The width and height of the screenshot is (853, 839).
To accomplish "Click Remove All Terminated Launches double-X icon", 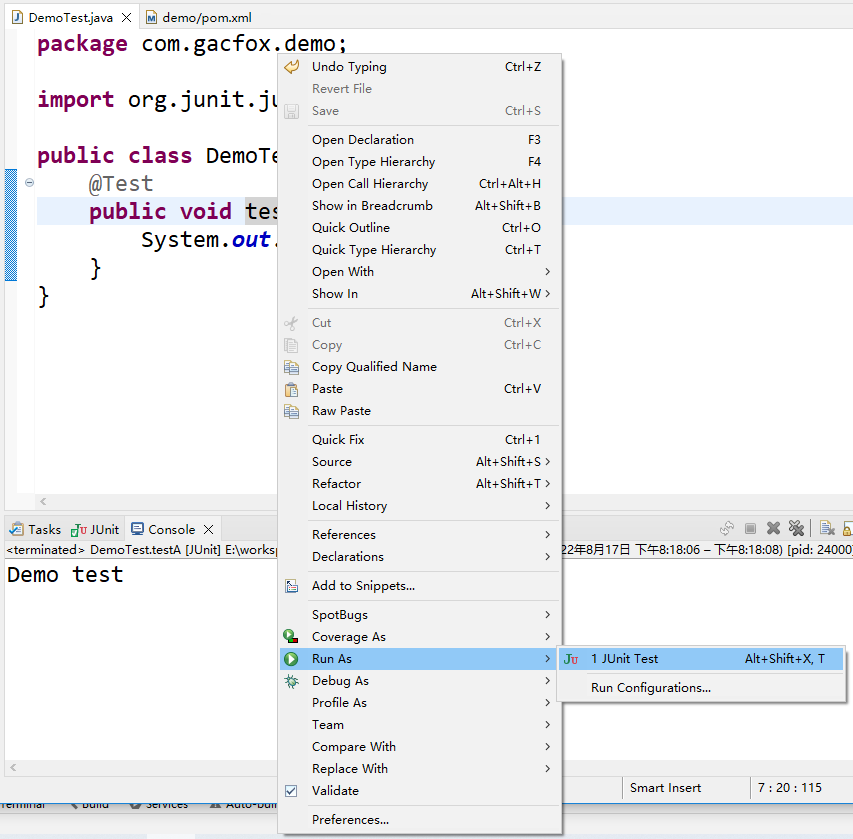I will coord(796,528).
